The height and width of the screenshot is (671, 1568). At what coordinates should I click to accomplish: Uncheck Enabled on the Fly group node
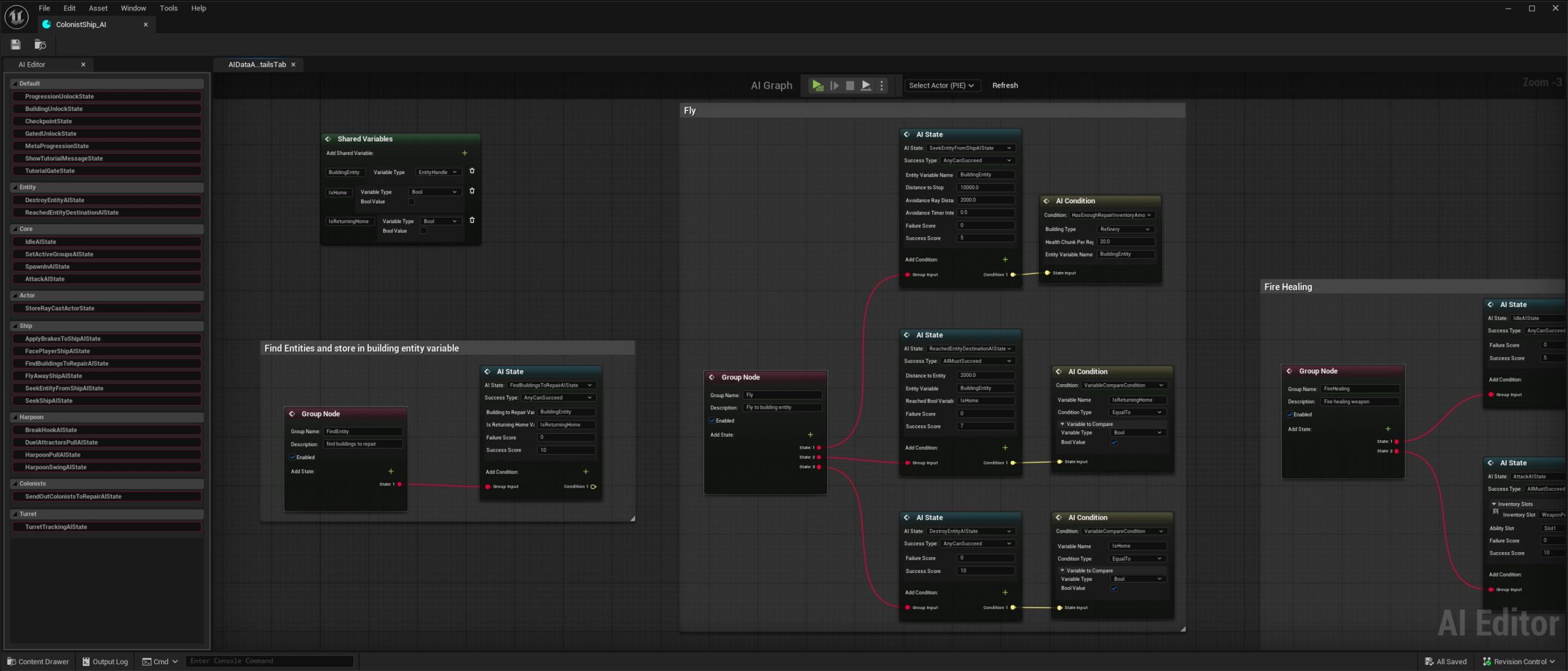(x=712, y=420)
